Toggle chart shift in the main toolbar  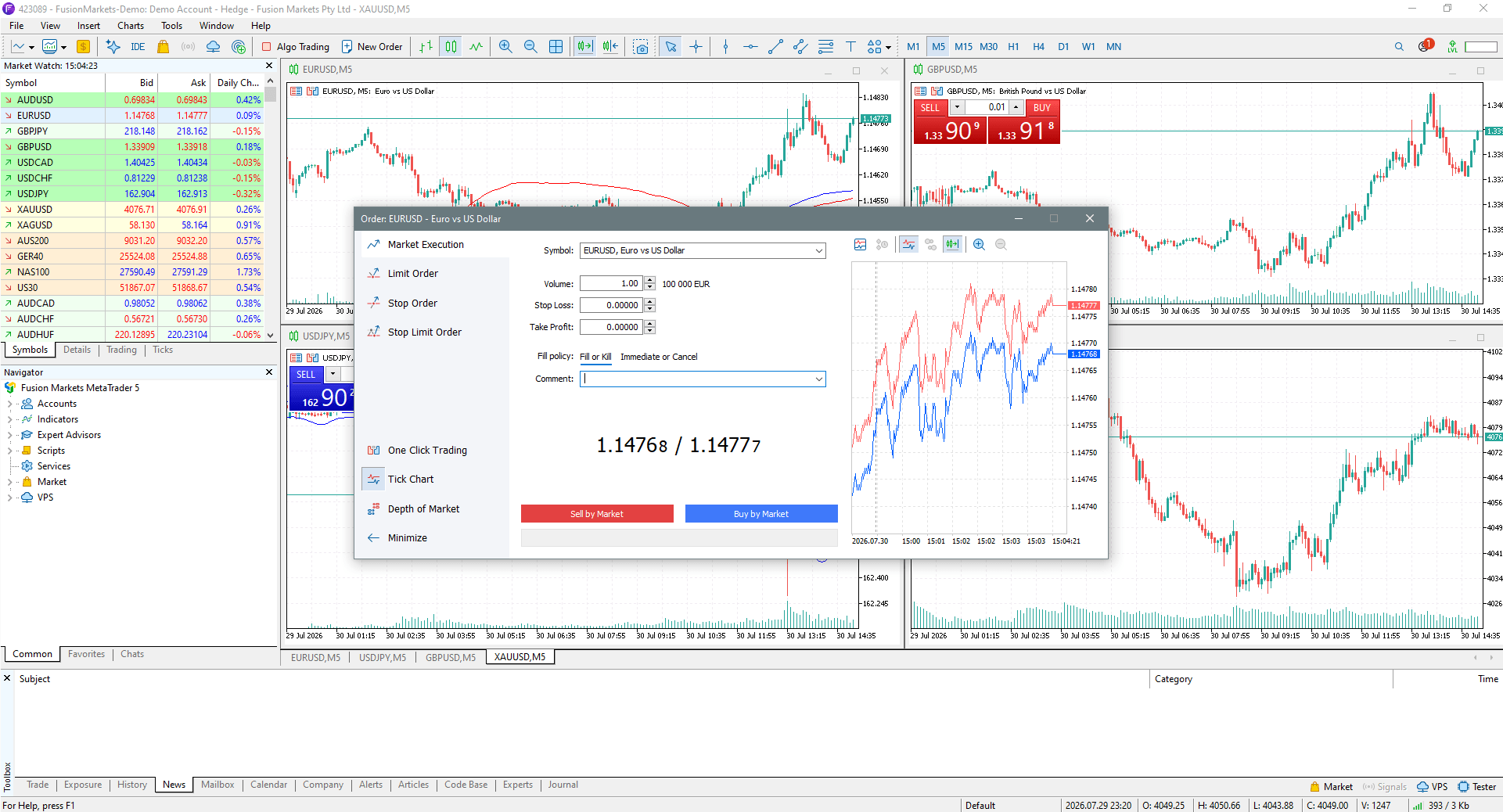click(610, 47)
